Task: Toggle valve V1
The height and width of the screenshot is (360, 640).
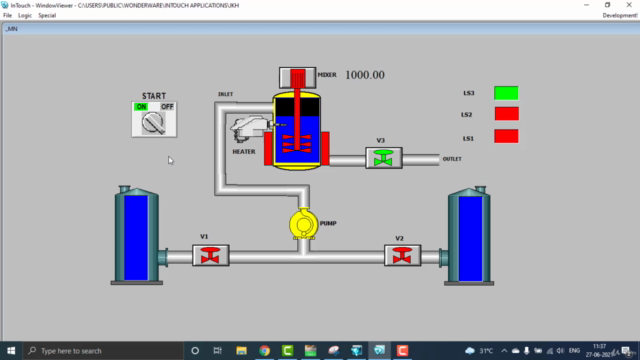Action: click(x=211, y=256)
